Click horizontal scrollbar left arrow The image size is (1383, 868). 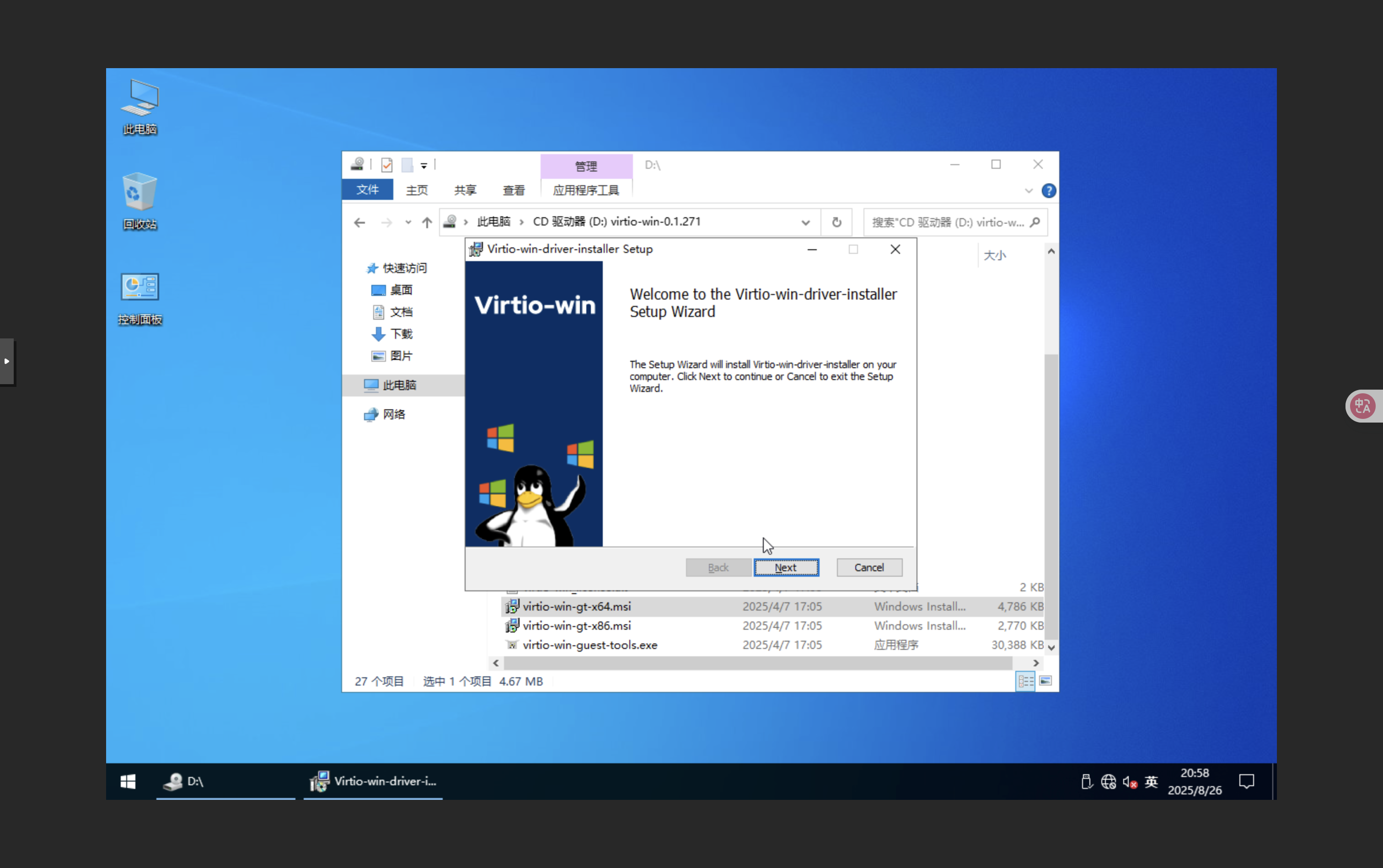[x=496, y=663]
